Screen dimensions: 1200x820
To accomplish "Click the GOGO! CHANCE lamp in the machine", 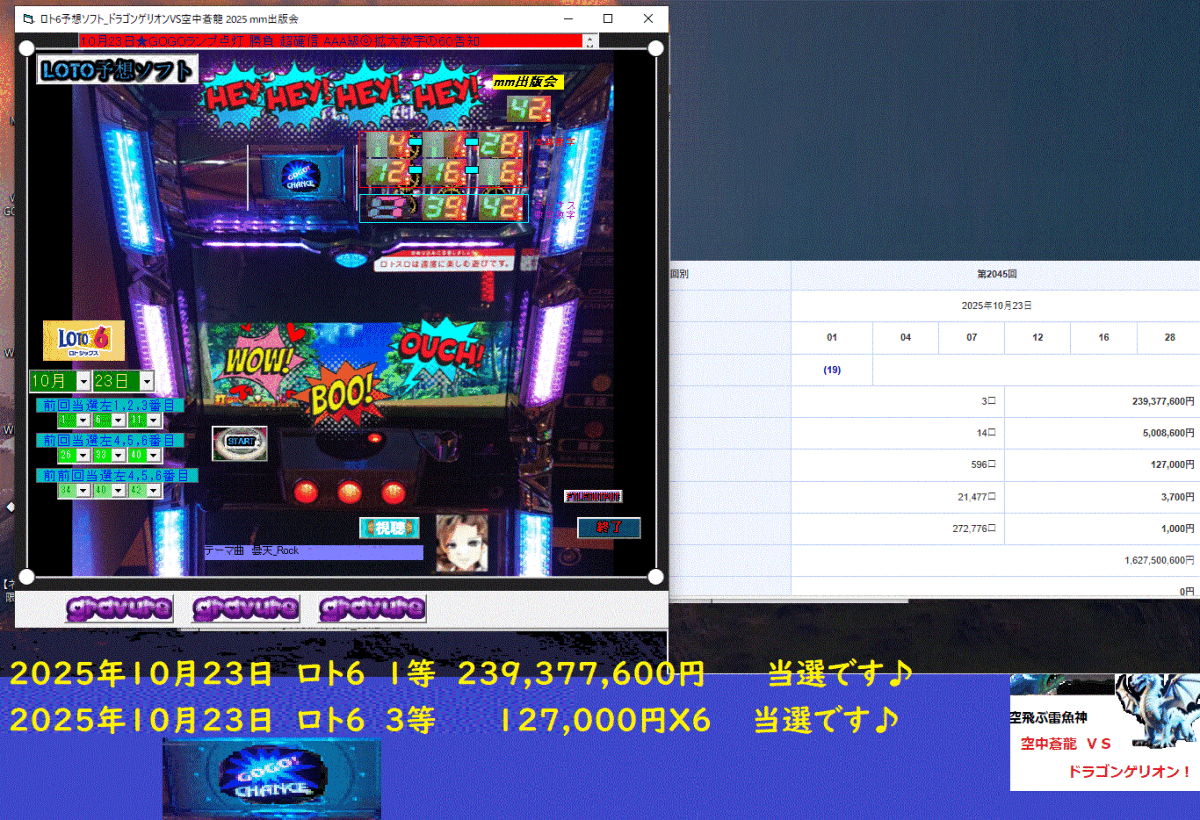I will (x=300, y=177).
